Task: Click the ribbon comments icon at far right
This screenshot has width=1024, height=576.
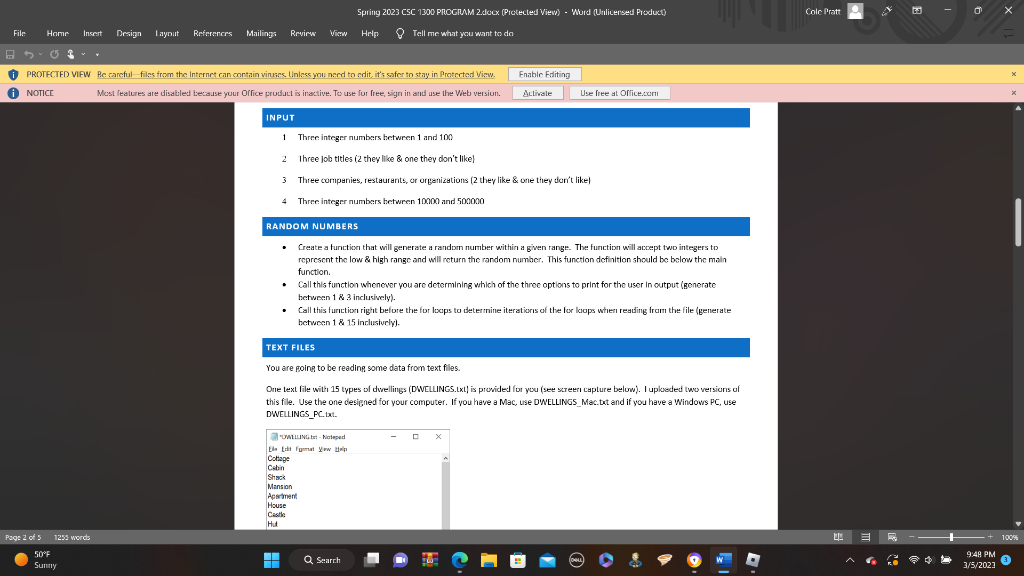Action: pos(1008,33)
